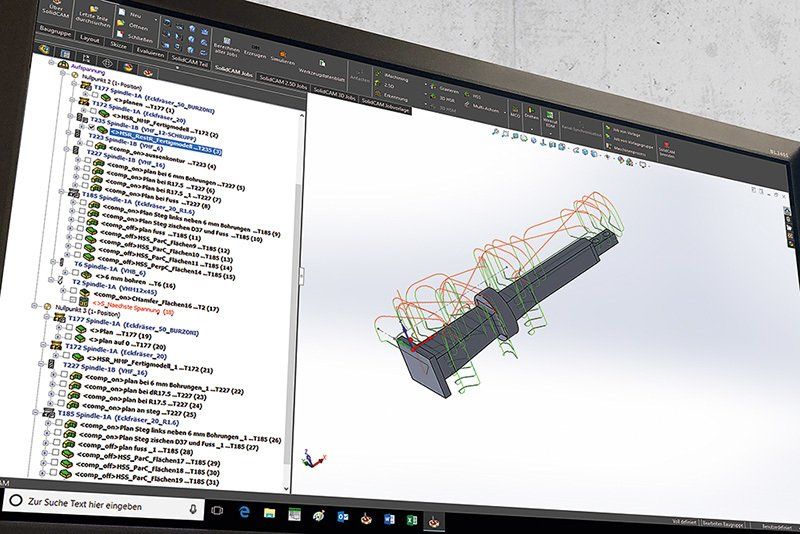The height and width of the screenshot is (534, 800).
Task: Collapse the Nullpunkt 3 (1- Positon) node
Action: pos(34,306)
